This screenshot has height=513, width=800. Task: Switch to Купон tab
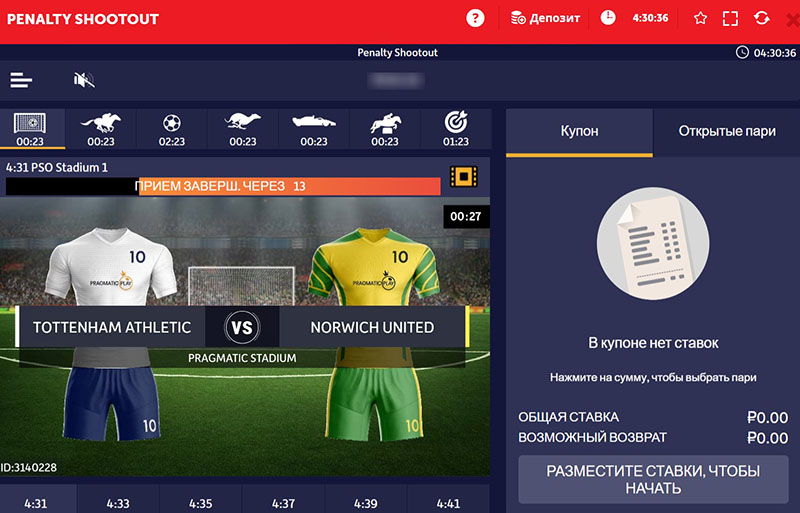579,132
